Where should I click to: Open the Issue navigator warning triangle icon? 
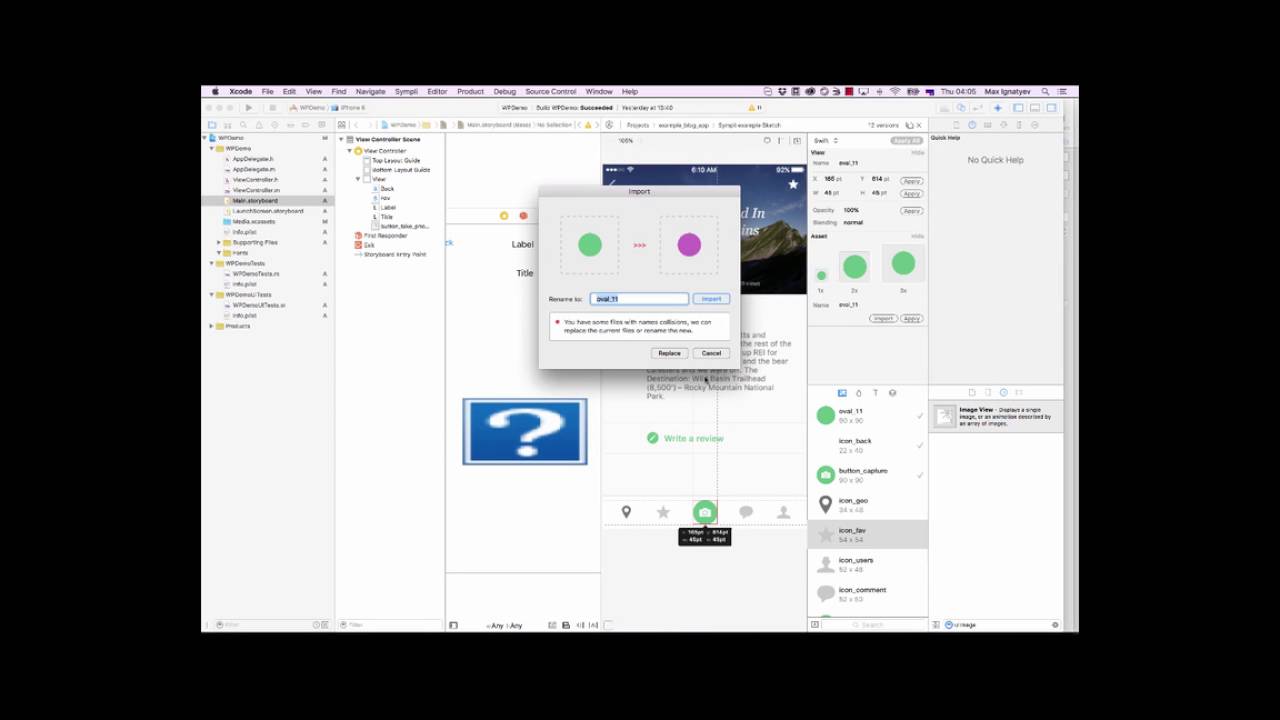tap(259, 125)
